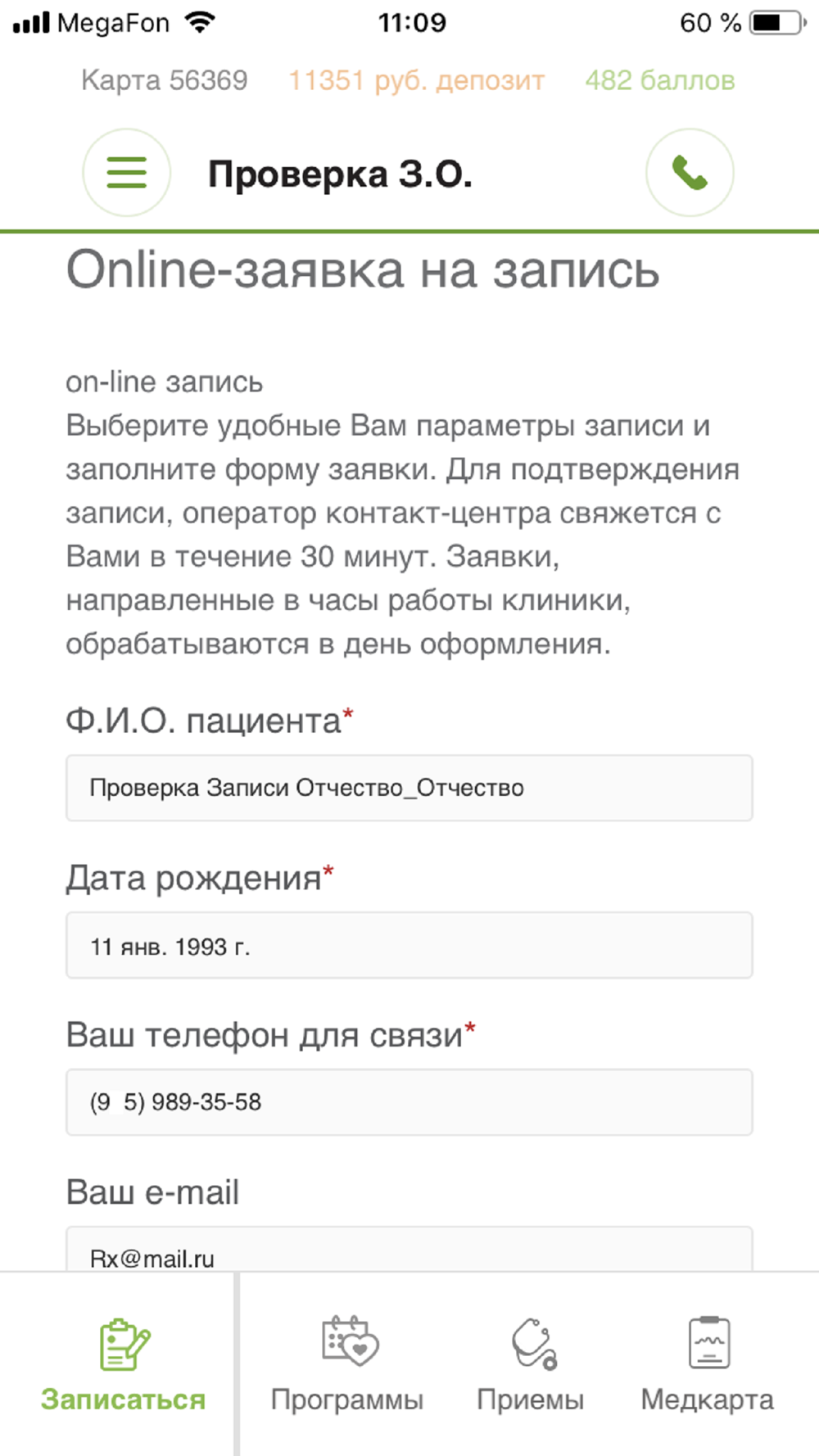Open the Медкарта tab label
The width and height of the screenshot is (819, 1456).
coord(707,1399)
